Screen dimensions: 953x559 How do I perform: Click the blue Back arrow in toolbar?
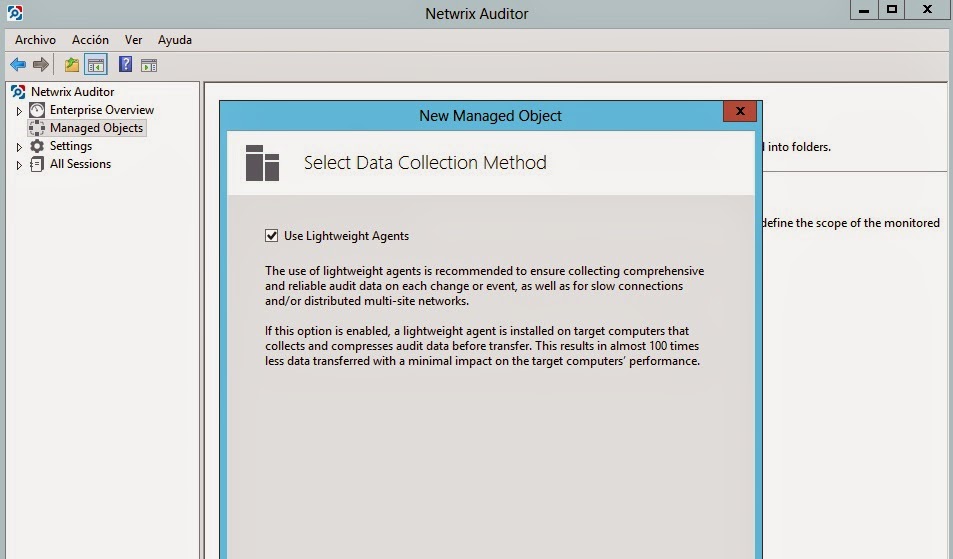[x=18, y=65]
